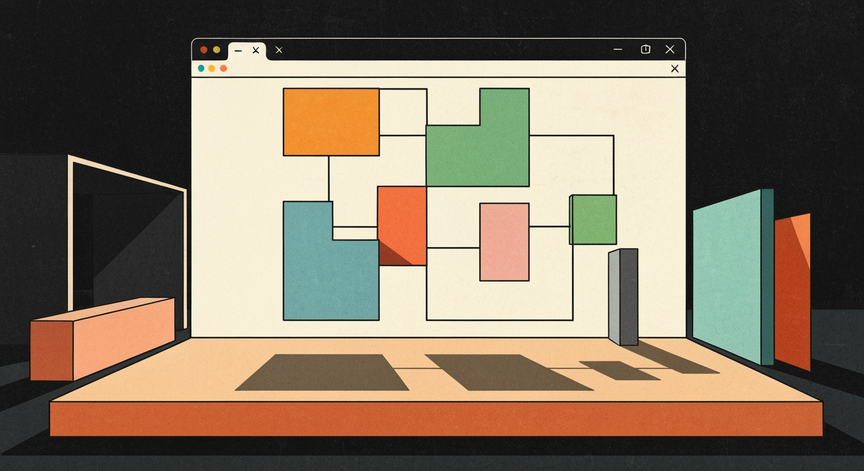This screenshot has width=864, height=471.
Task: Select the active cream-colored tab
Action: click(247, 51)
